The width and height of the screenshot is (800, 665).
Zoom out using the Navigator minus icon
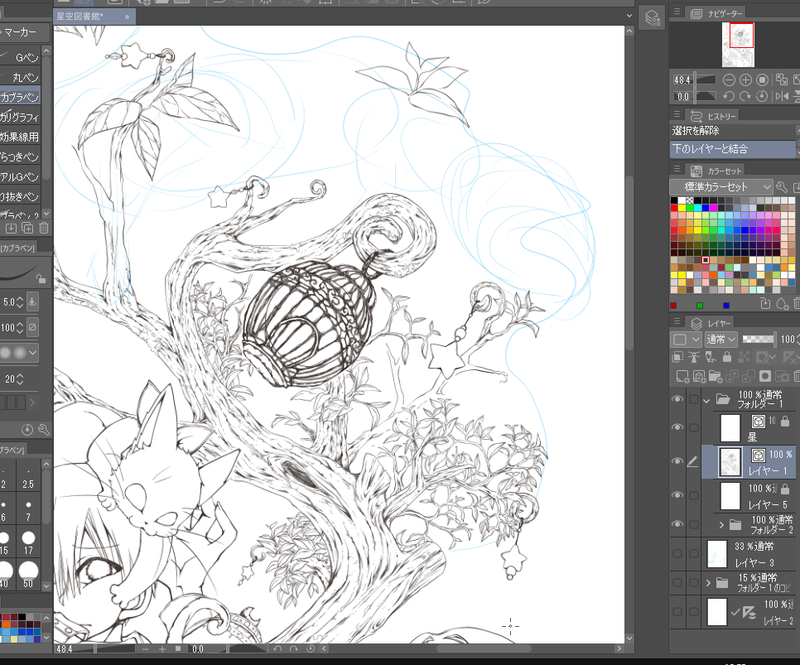(729, 80)
